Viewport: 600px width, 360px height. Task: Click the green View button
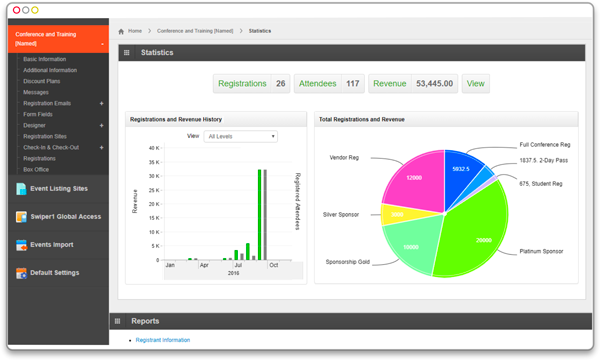click(476, 84)
